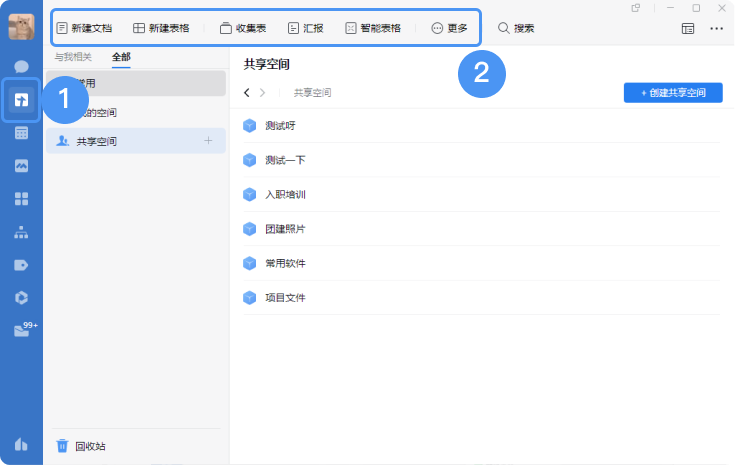The height and width of the screenshot is (465, 735).
Task: Expand the 更多 options menu
Action: (449, 28)
